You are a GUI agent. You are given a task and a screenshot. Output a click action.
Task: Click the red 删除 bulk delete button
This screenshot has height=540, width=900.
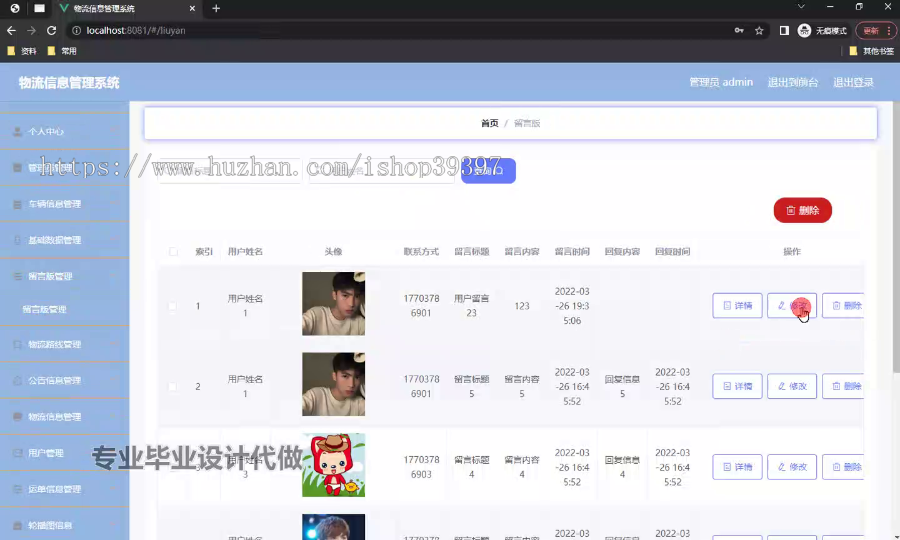point(802,211)
